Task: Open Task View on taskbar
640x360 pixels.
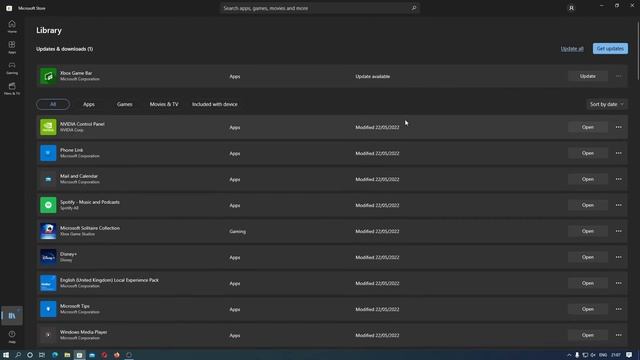Action: 42,355
